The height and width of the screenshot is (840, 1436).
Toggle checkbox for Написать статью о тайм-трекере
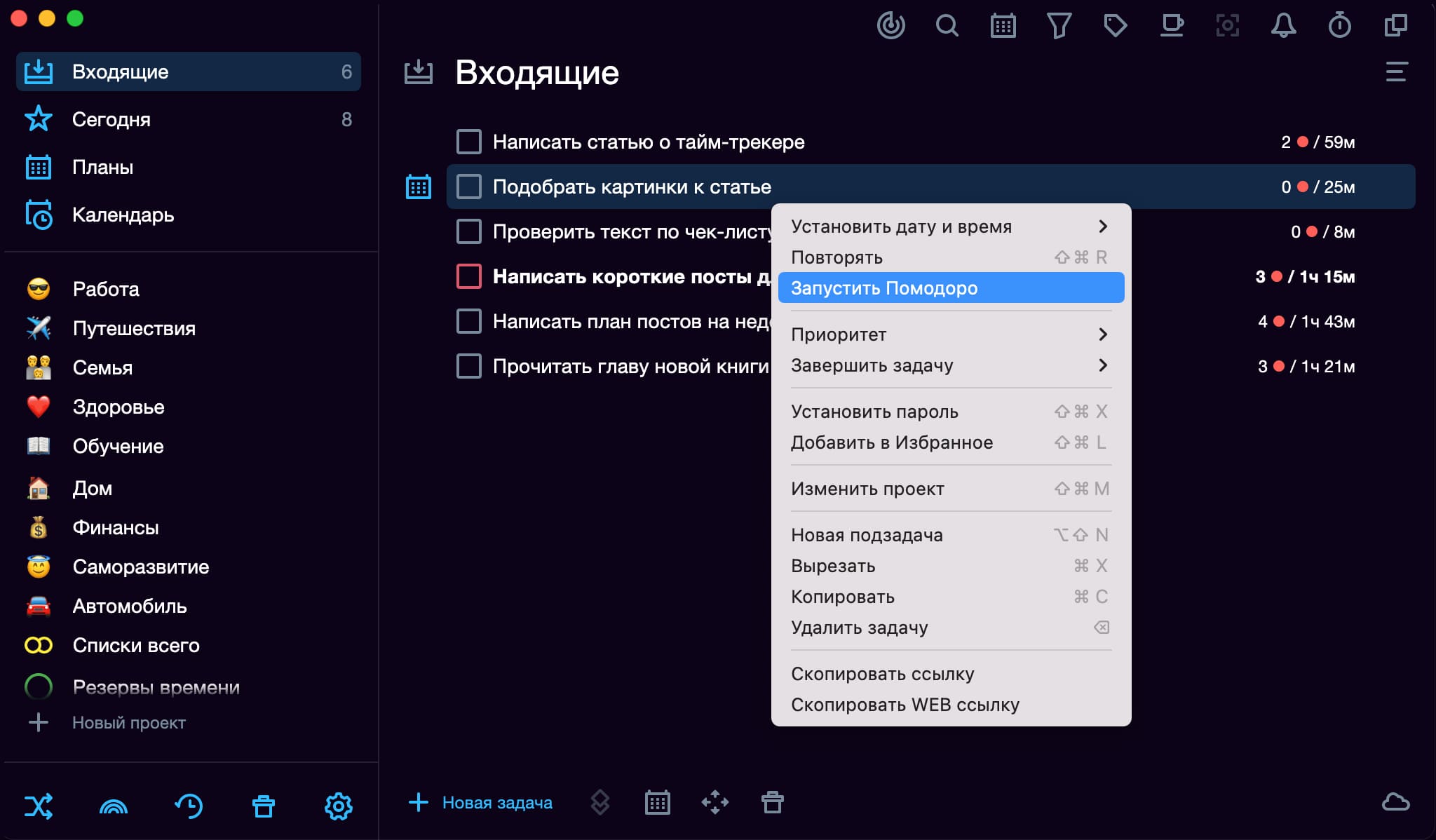pyautogui.click(x=468, y=141)
